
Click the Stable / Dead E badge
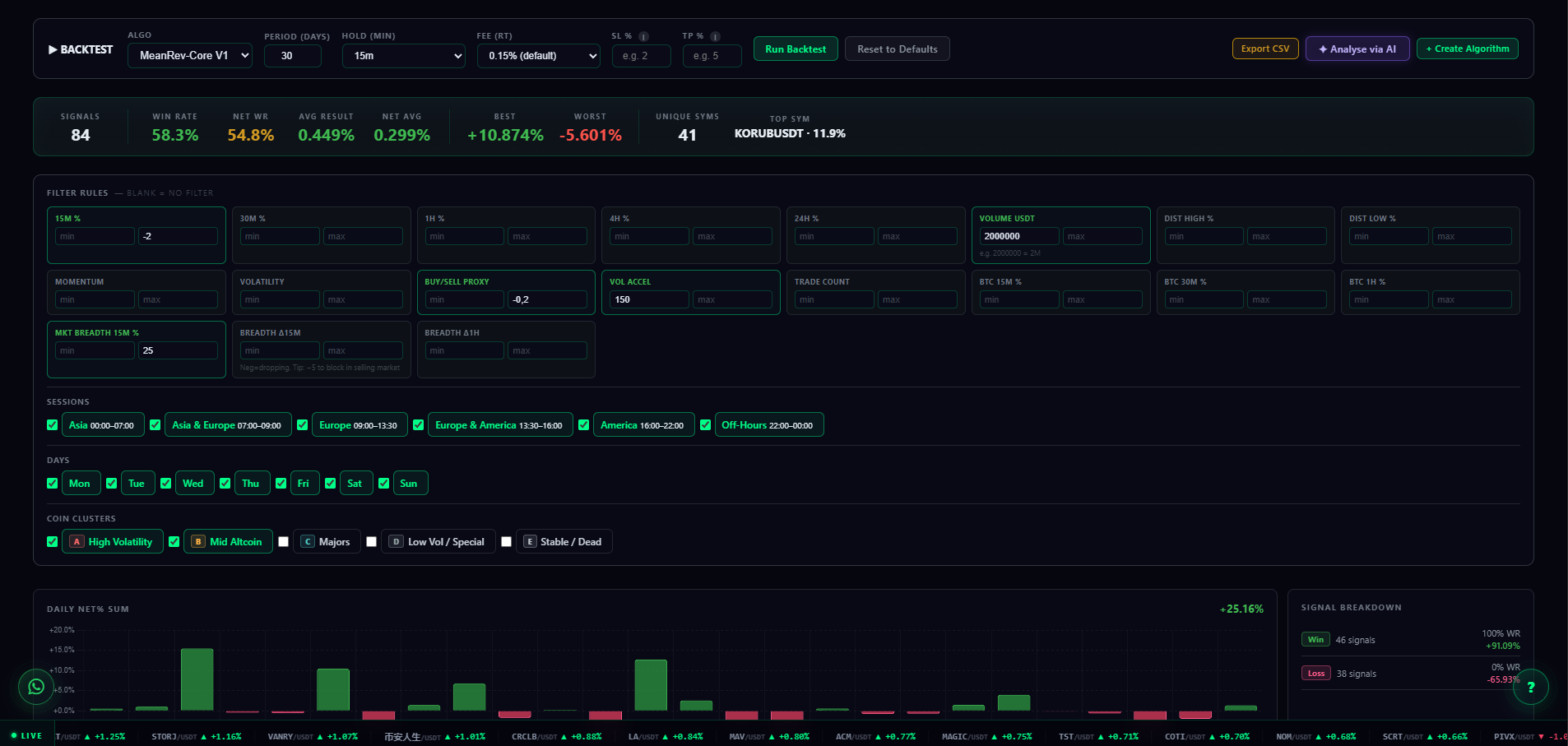(530, 542)
